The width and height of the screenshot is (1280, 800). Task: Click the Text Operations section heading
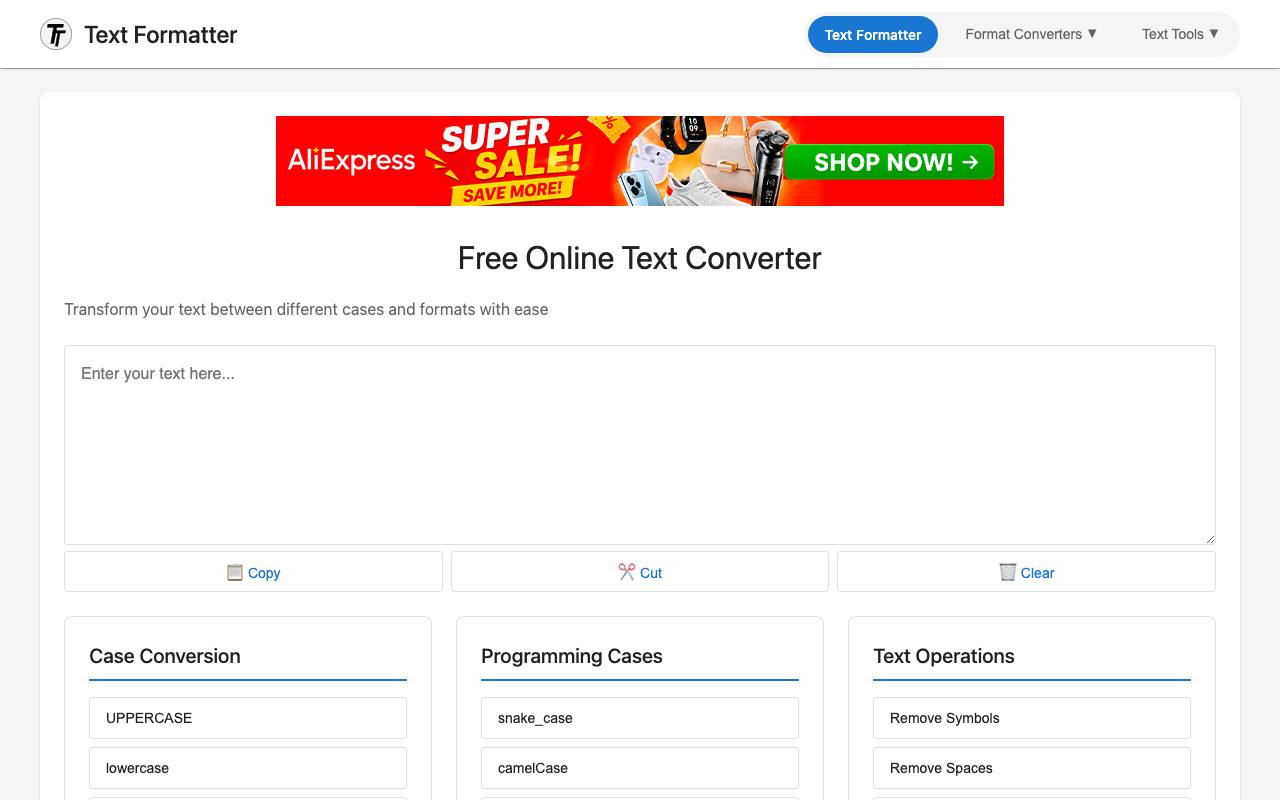click(944, 656)
